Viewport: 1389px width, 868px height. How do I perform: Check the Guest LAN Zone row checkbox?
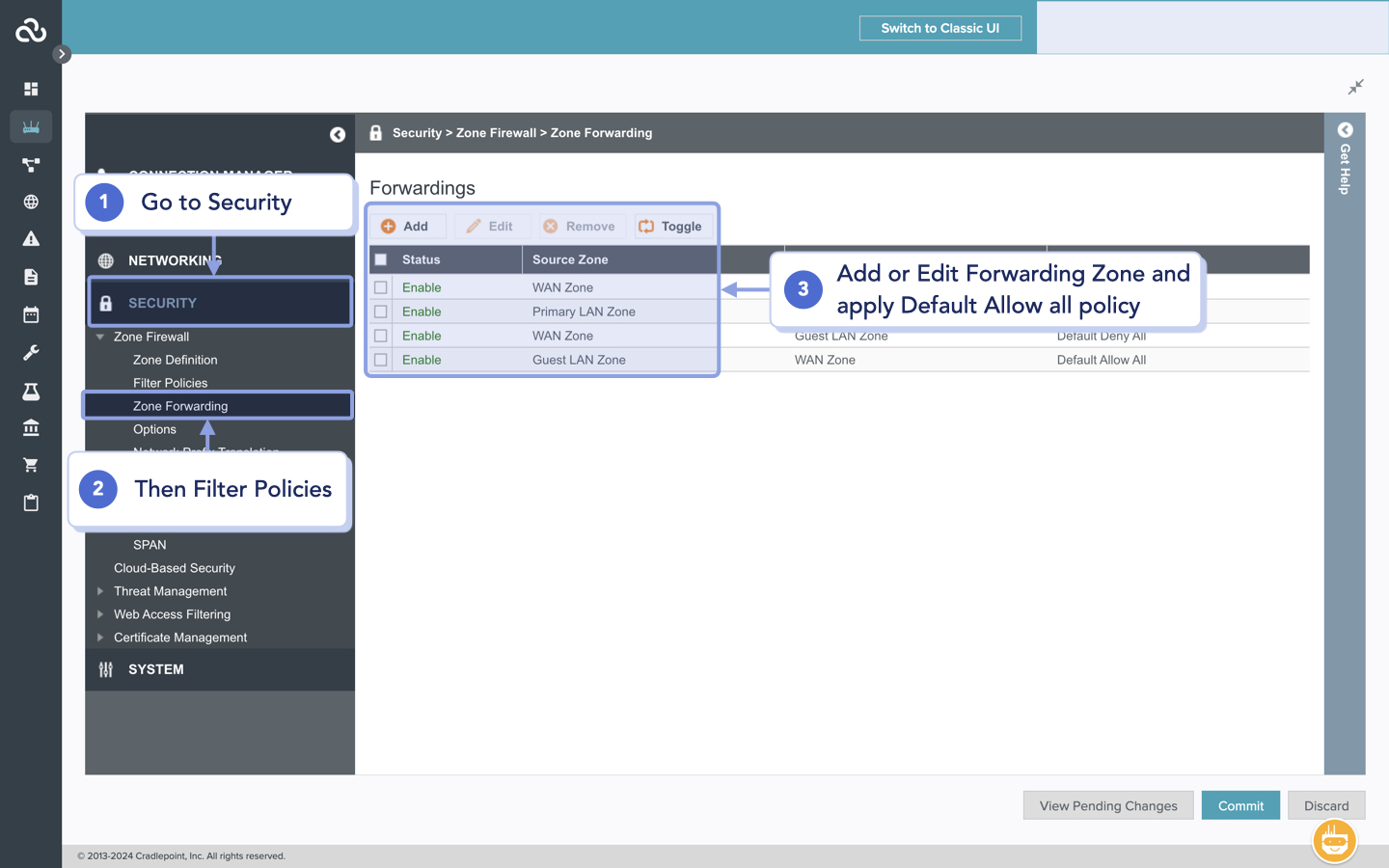pyautogui.click(x=380, y=359)
